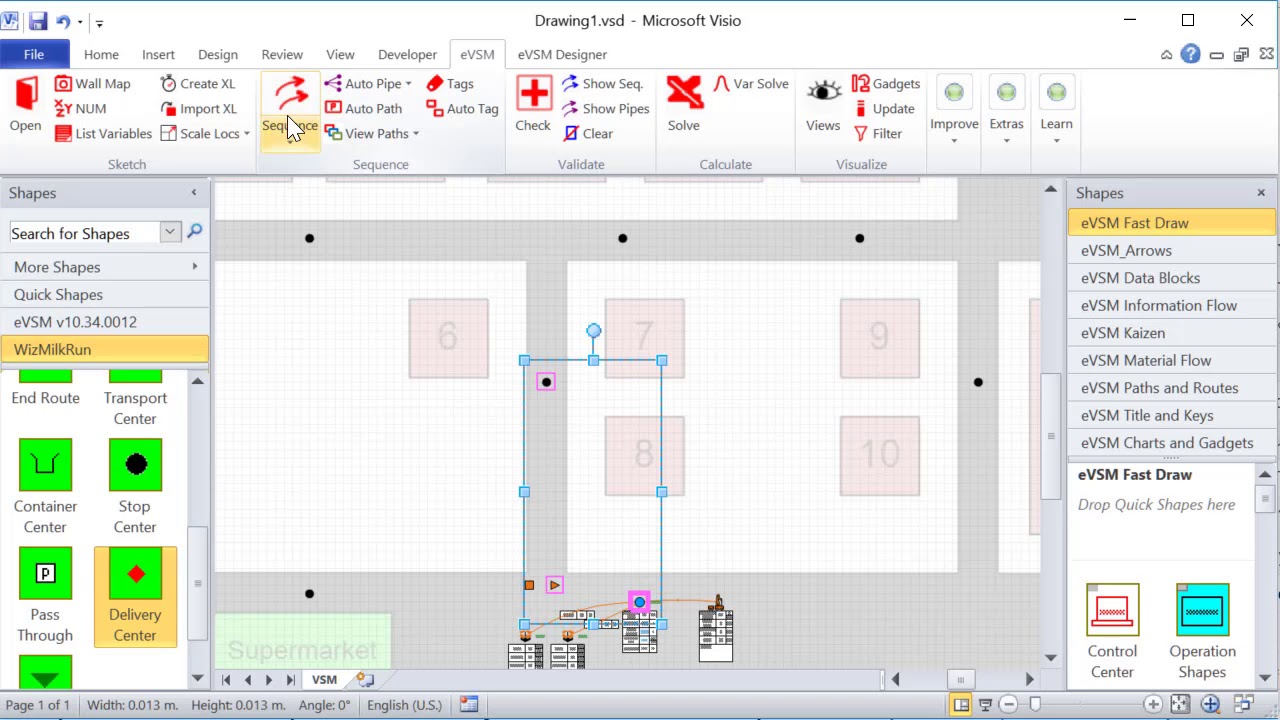
Task: Click the zoom slider handle
Action: click(1035, 705)
